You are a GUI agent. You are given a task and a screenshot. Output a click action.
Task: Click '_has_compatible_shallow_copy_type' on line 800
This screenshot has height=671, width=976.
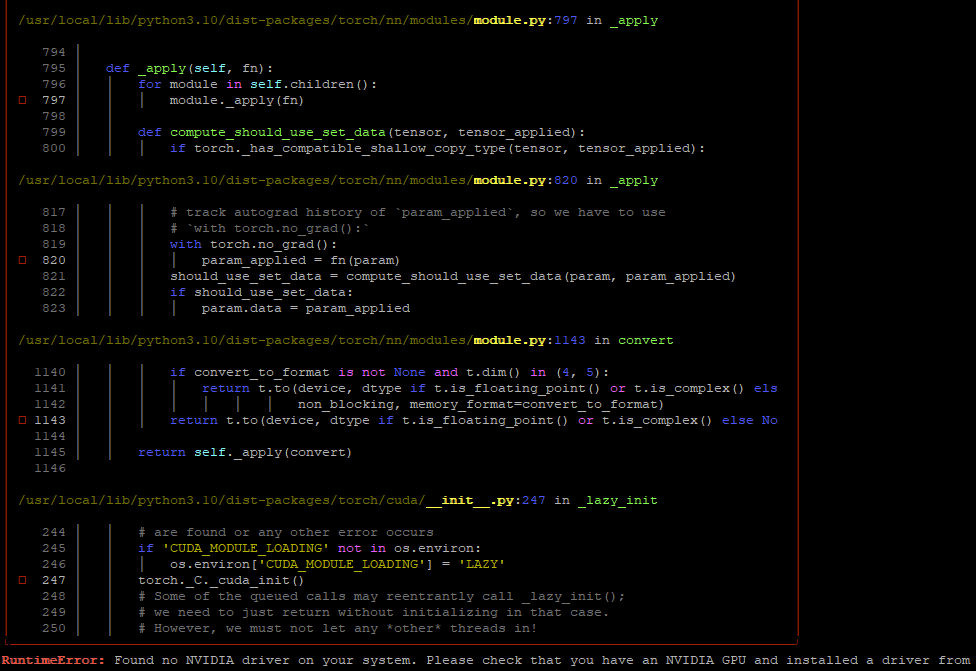point(373,149)
